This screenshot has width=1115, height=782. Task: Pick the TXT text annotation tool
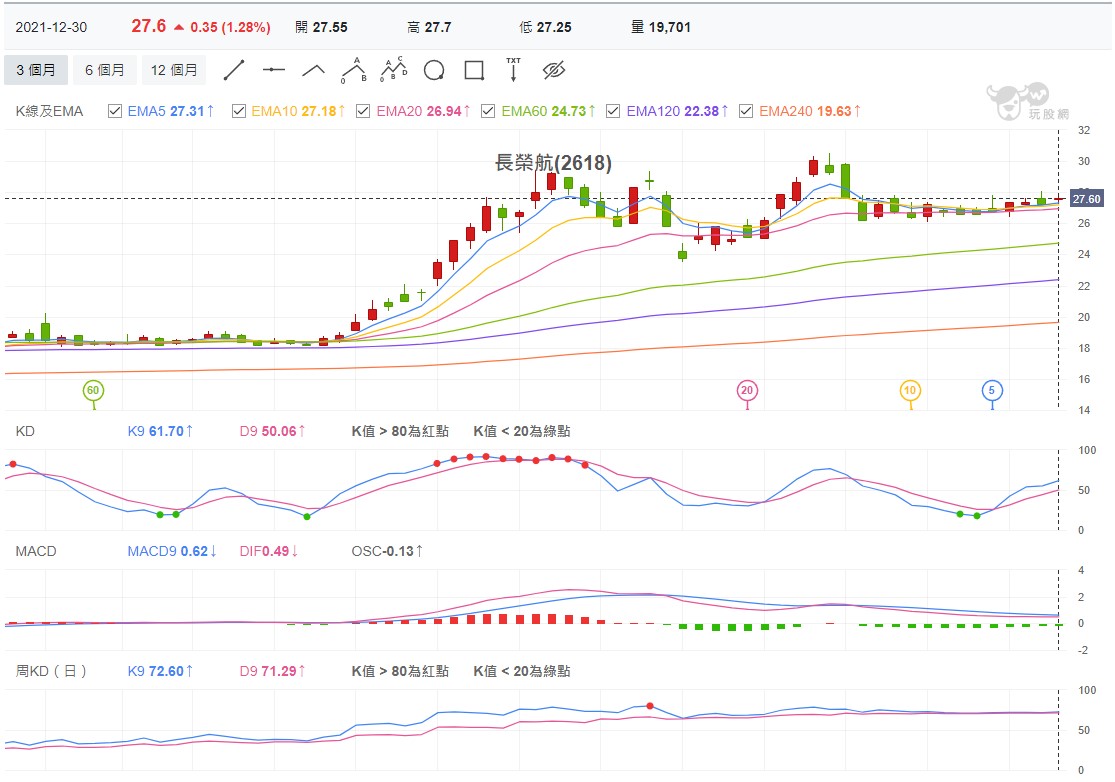click(x=513, y=70)
